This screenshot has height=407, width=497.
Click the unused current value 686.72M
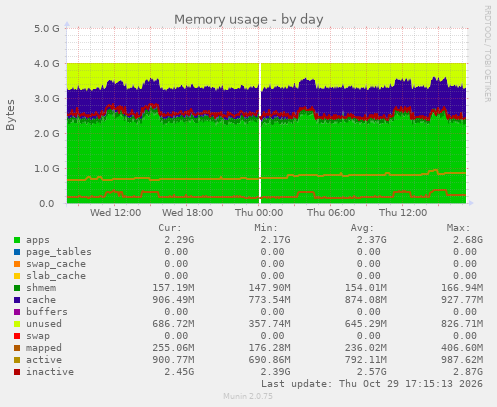coord(173,324)
